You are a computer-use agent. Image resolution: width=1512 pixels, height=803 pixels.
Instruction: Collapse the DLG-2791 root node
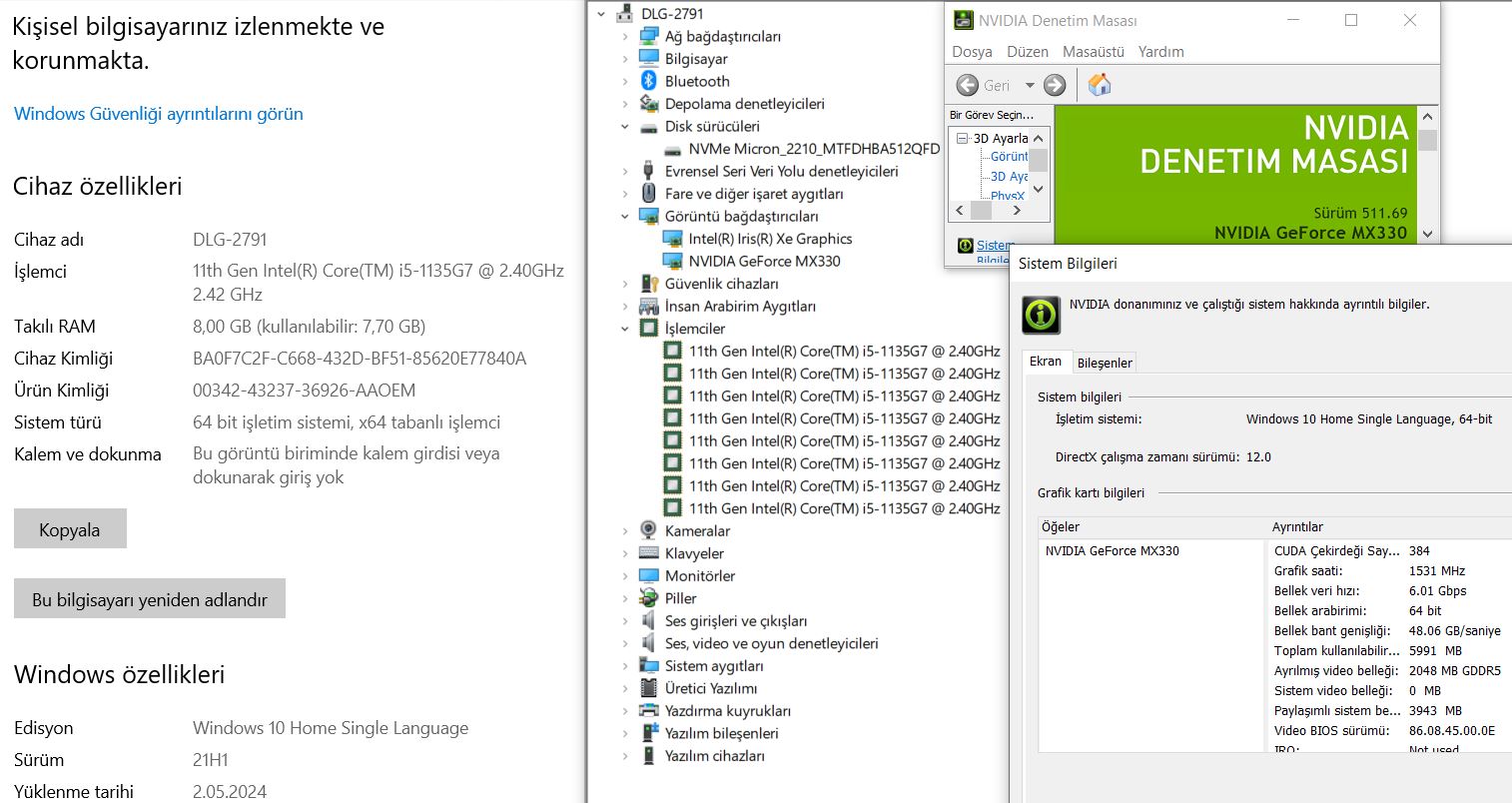click(x=601, y=14)
